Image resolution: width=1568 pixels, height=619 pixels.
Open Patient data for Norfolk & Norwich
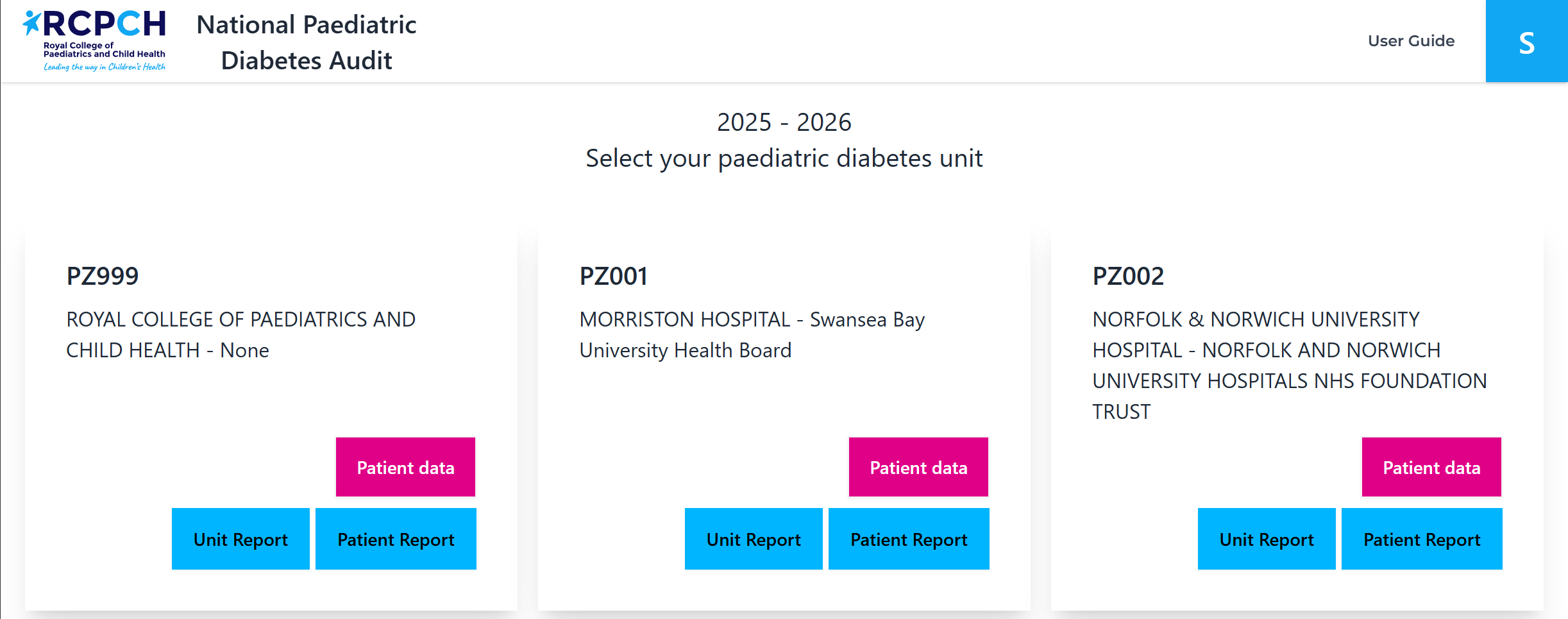pos(1431,468)
